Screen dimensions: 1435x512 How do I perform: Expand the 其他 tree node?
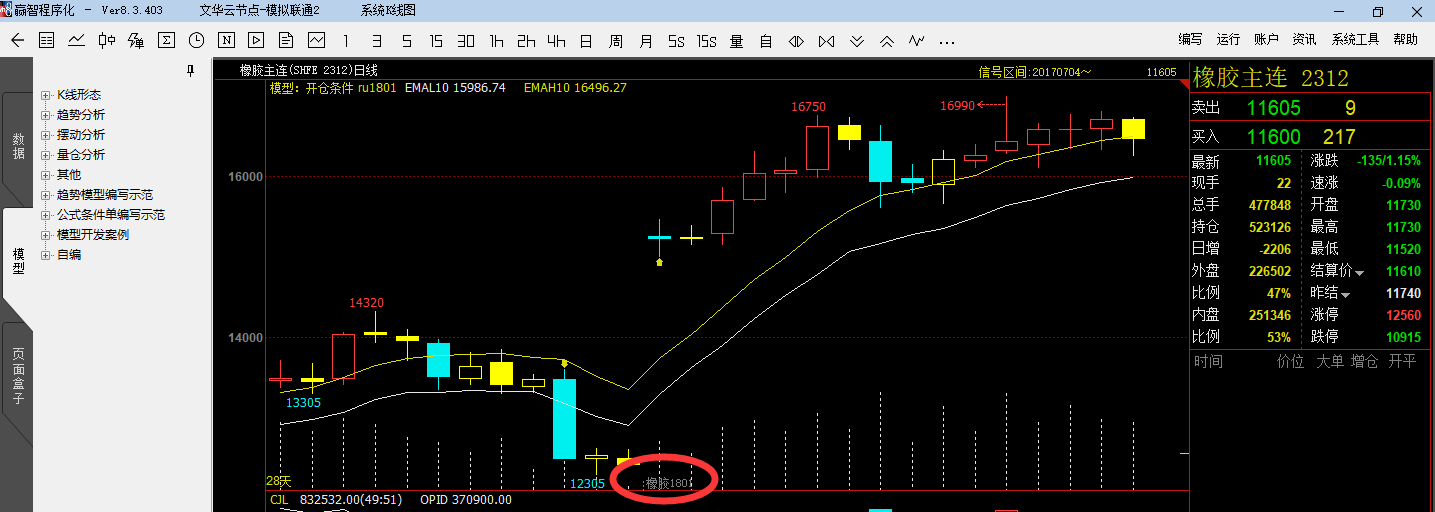tap(46, 175)
